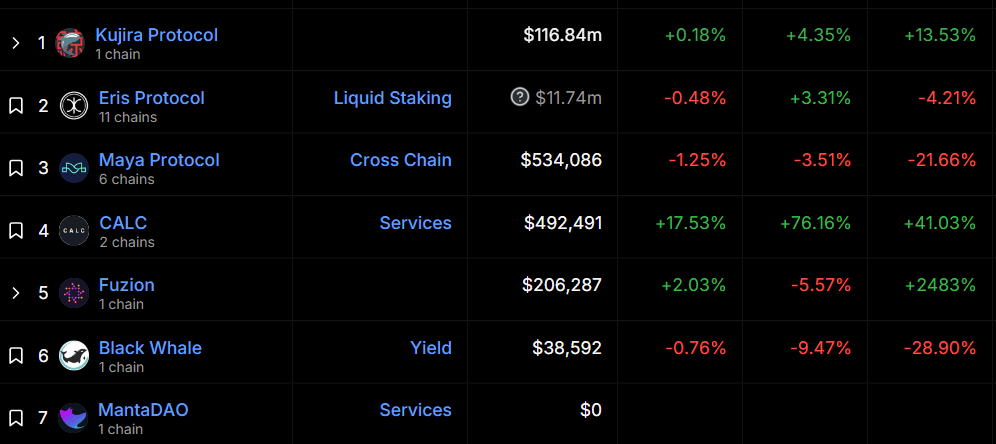
Task: Click the Black Whale logo icon
Action: [x=74, y=356]
